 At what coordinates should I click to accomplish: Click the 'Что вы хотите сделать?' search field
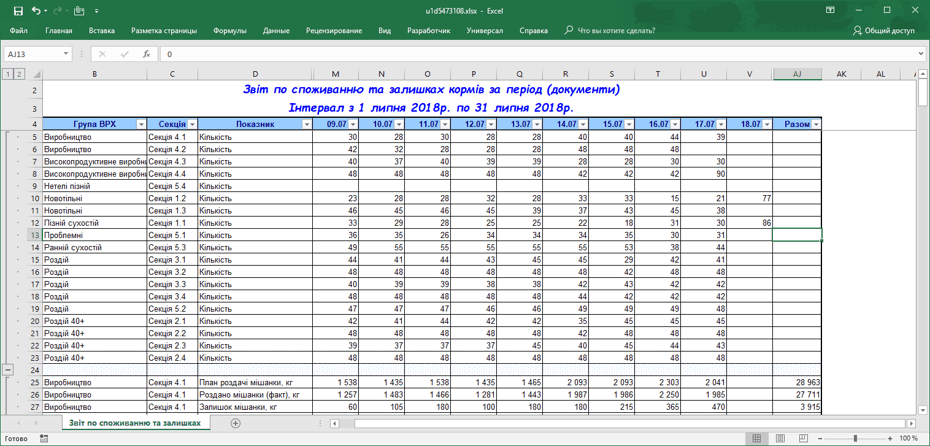(x=616, y=31)
